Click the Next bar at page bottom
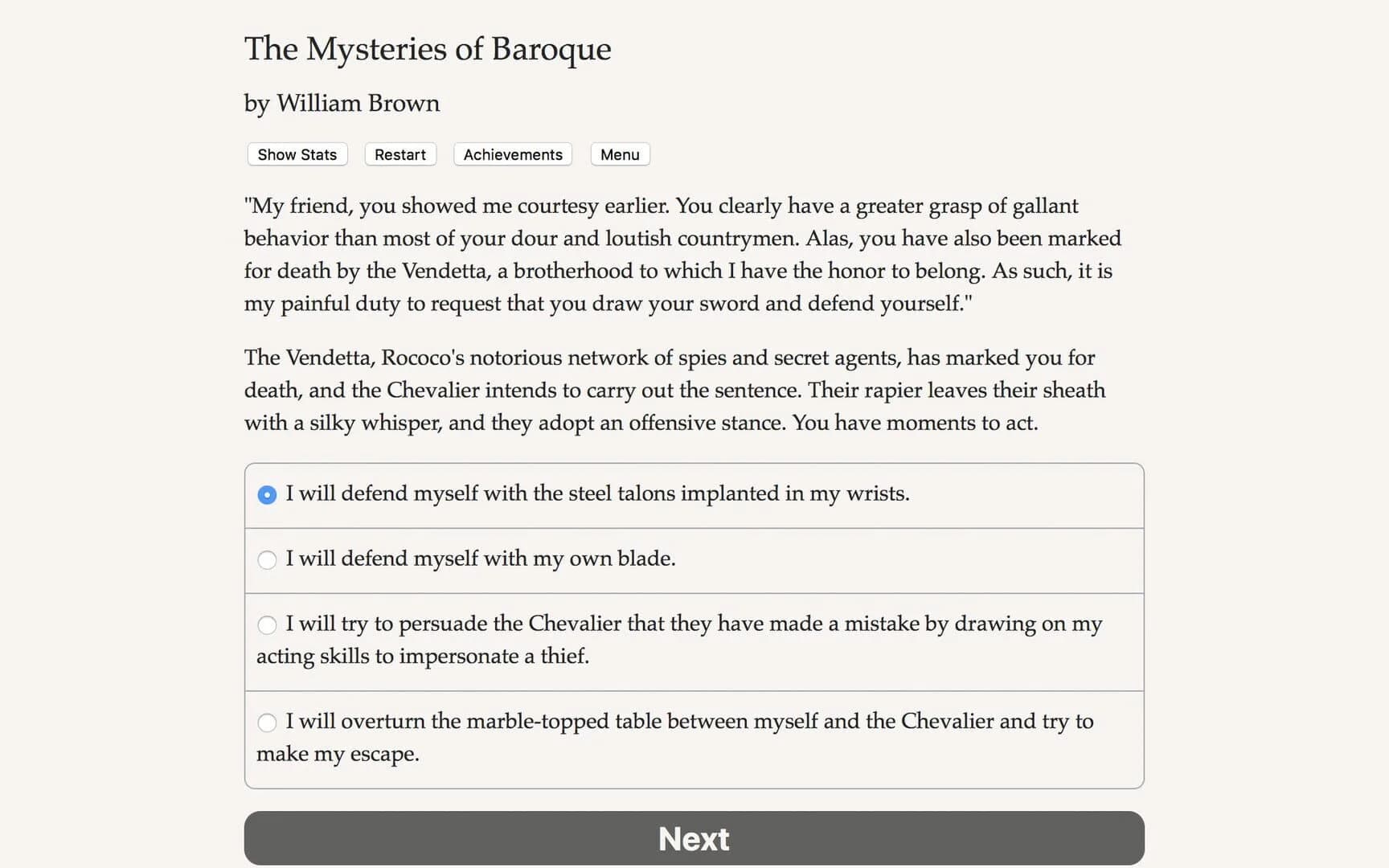 coord(694,838)
